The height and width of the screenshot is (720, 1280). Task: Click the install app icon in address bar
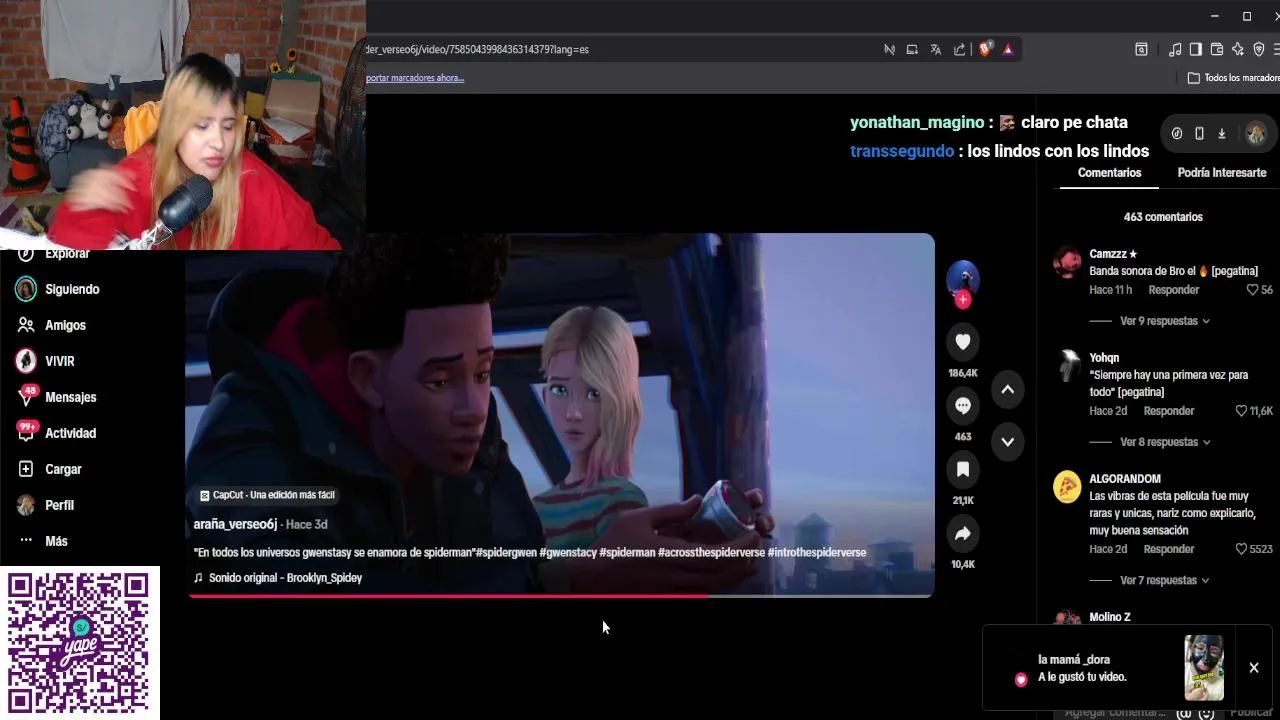point(912,49)
